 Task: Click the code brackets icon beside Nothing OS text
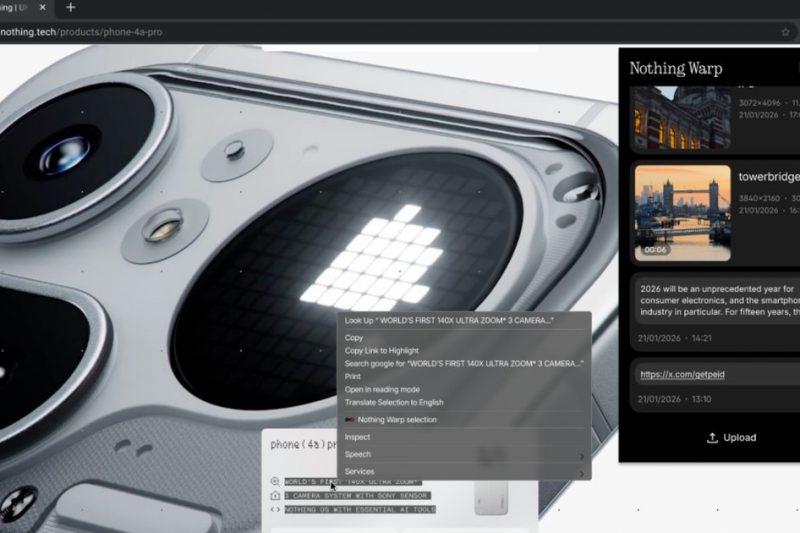point(275,509)
